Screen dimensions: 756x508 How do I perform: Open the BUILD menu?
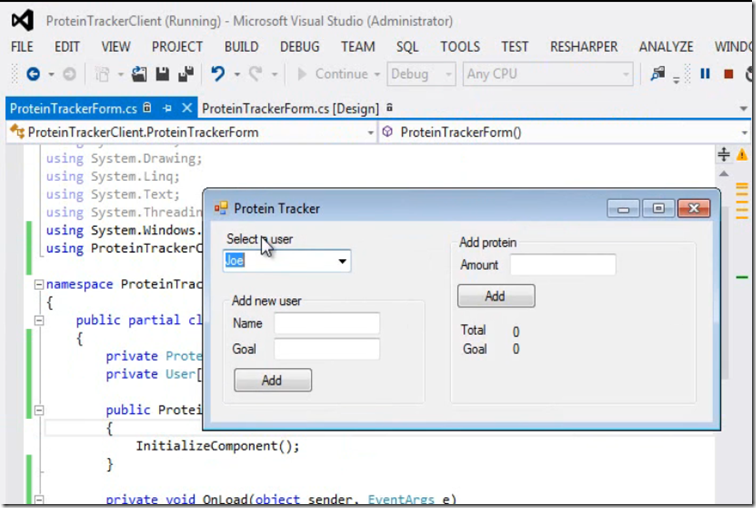click(242, 47)
